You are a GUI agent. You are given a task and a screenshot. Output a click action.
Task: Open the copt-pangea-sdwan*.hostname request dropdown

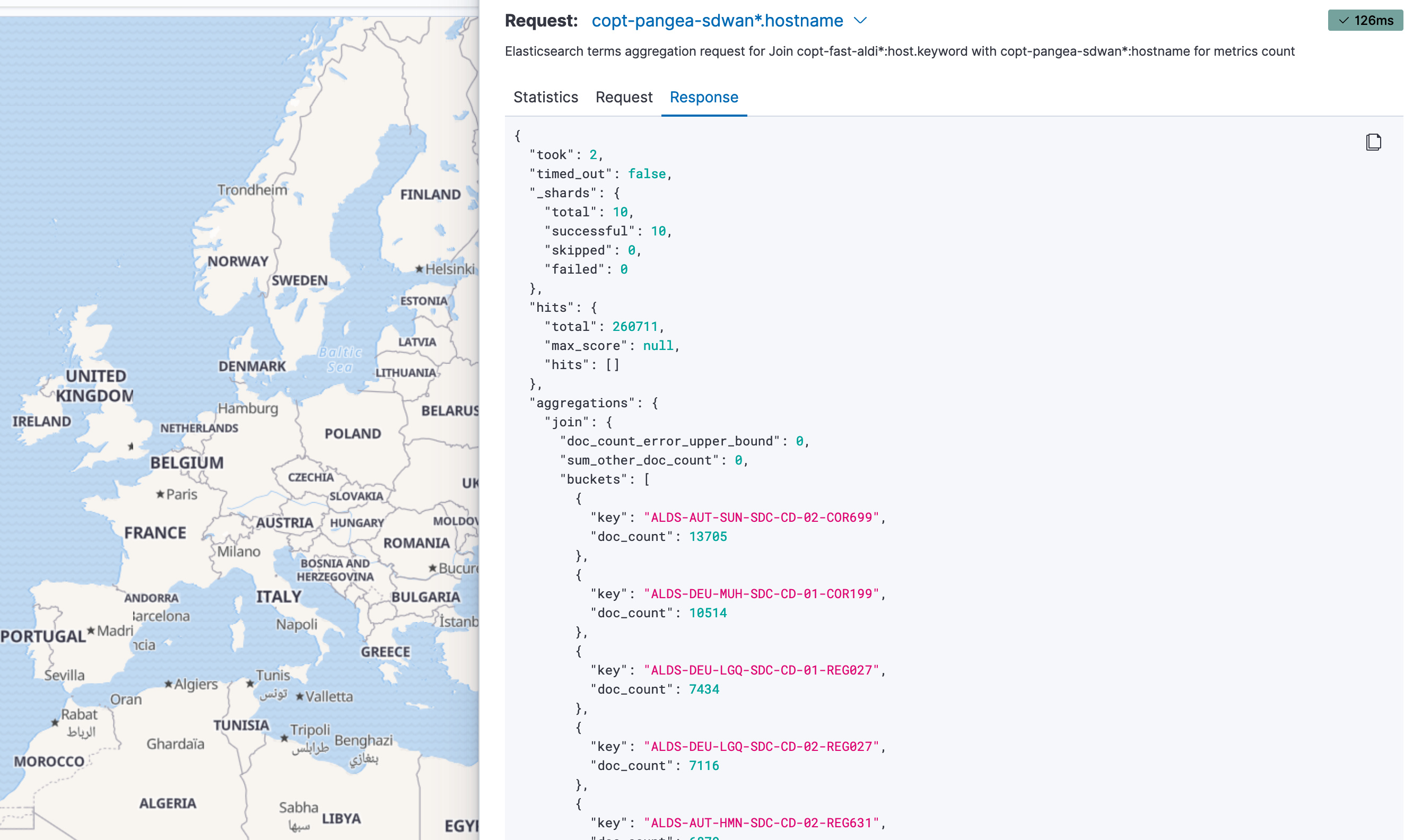coord(717,21)
